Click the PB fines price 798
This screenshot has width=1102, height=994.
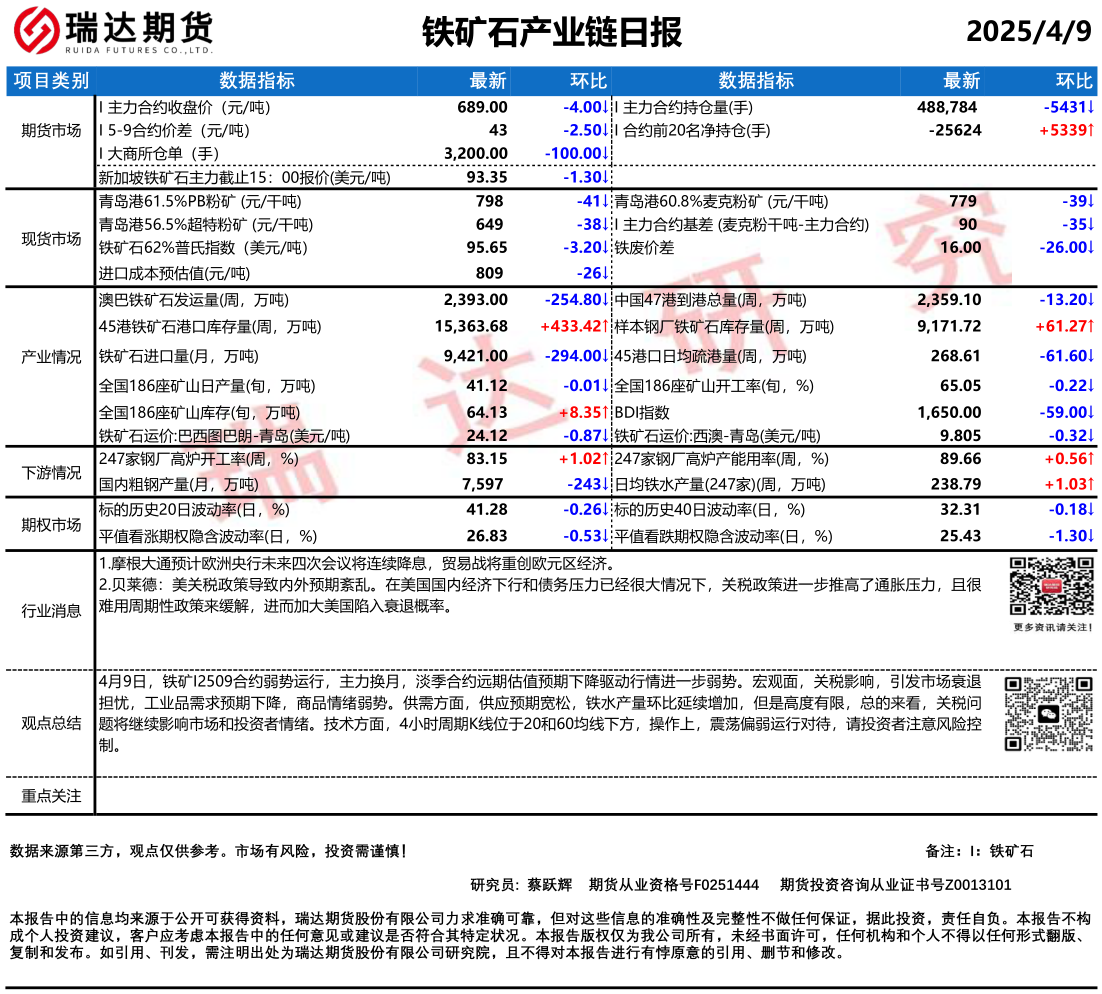(489, 202)
